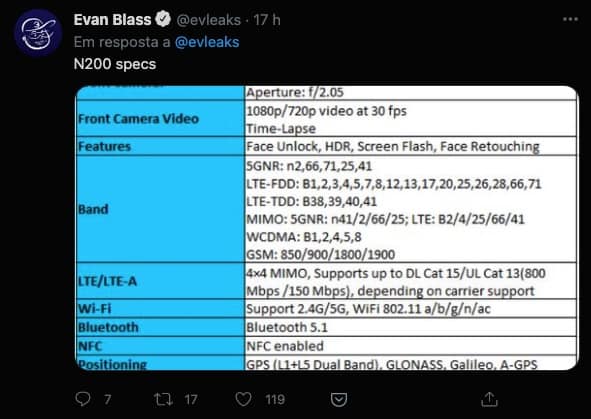Follow the blue @evleaks reply mention
Image resolution: width=591 pixels, height=419 pixels.
(207, 42)
